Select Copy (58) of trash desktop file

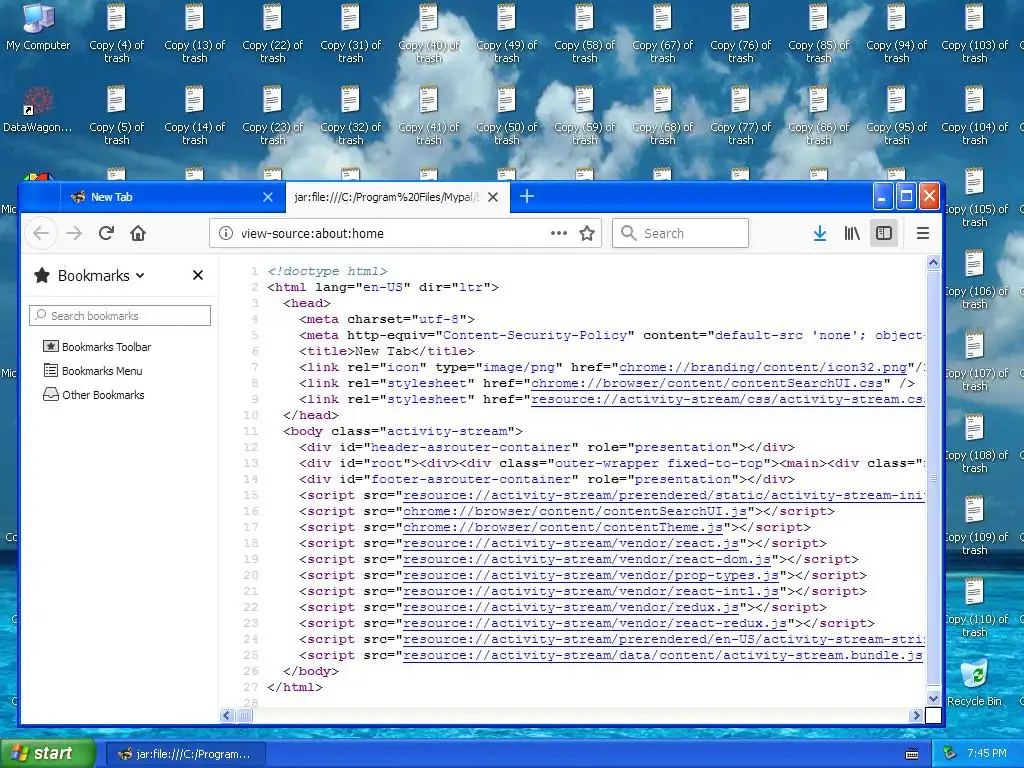click(x=584, y=33)
